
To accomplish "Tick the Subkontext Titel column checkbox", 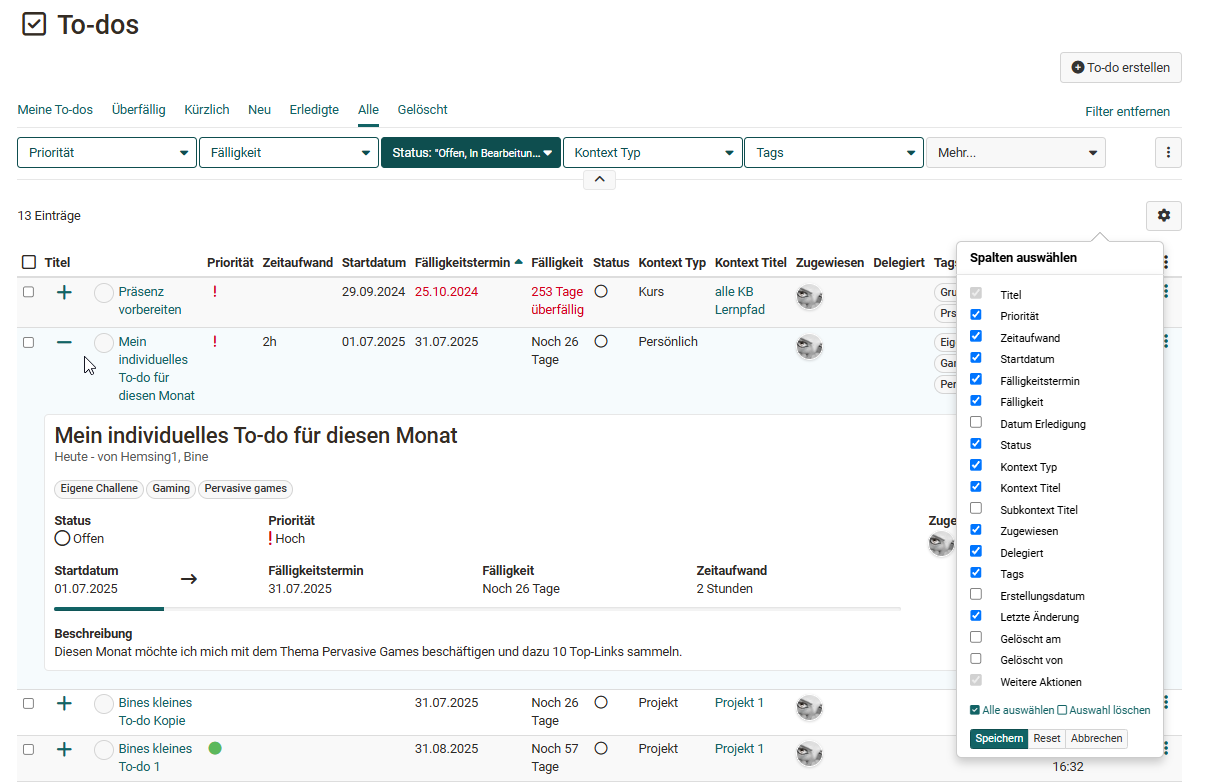I will click(x=976, y=509).
